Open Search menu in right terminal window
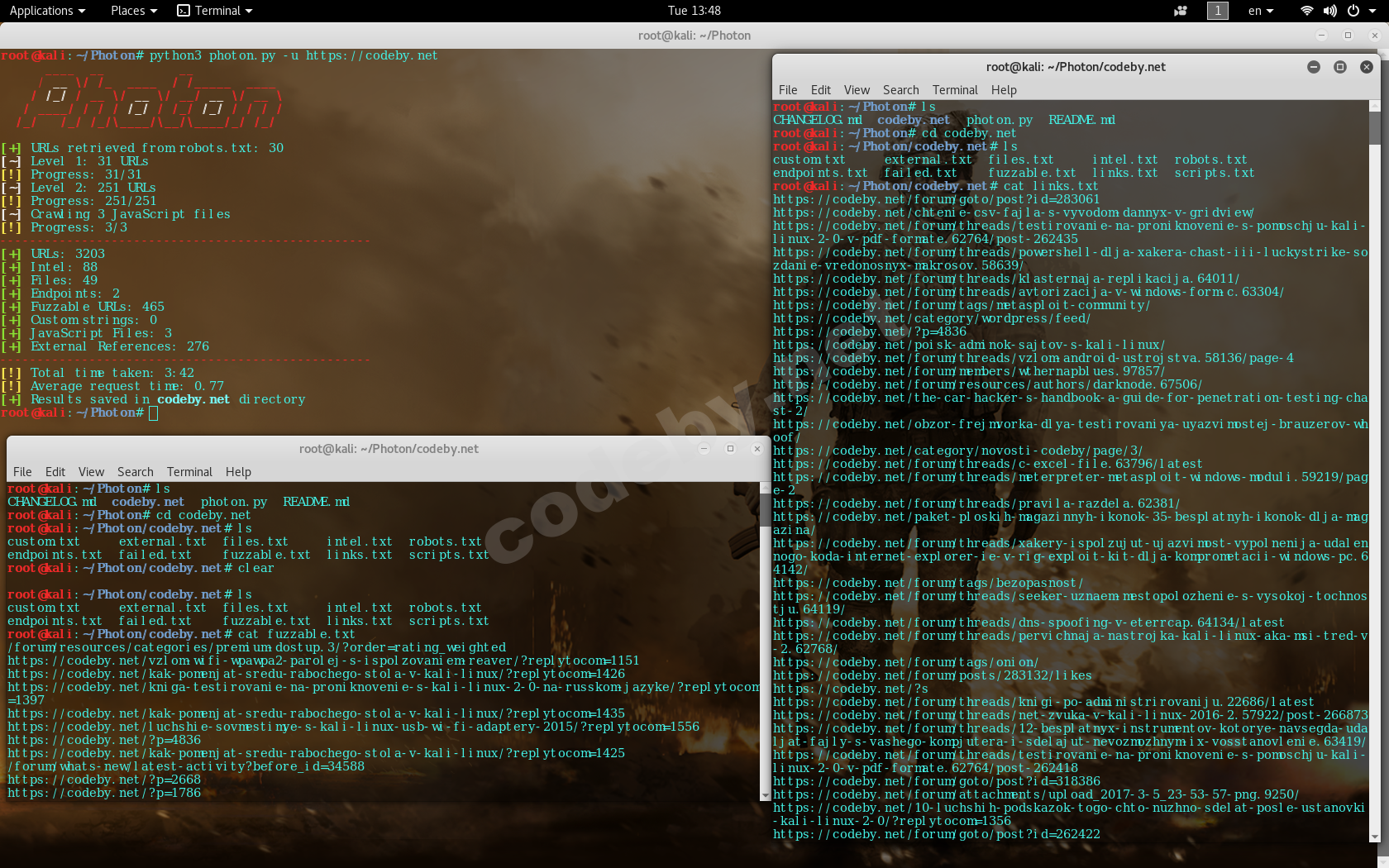Image resolution: width=1389 pixels, height=868 pixels. pos(900,90)
